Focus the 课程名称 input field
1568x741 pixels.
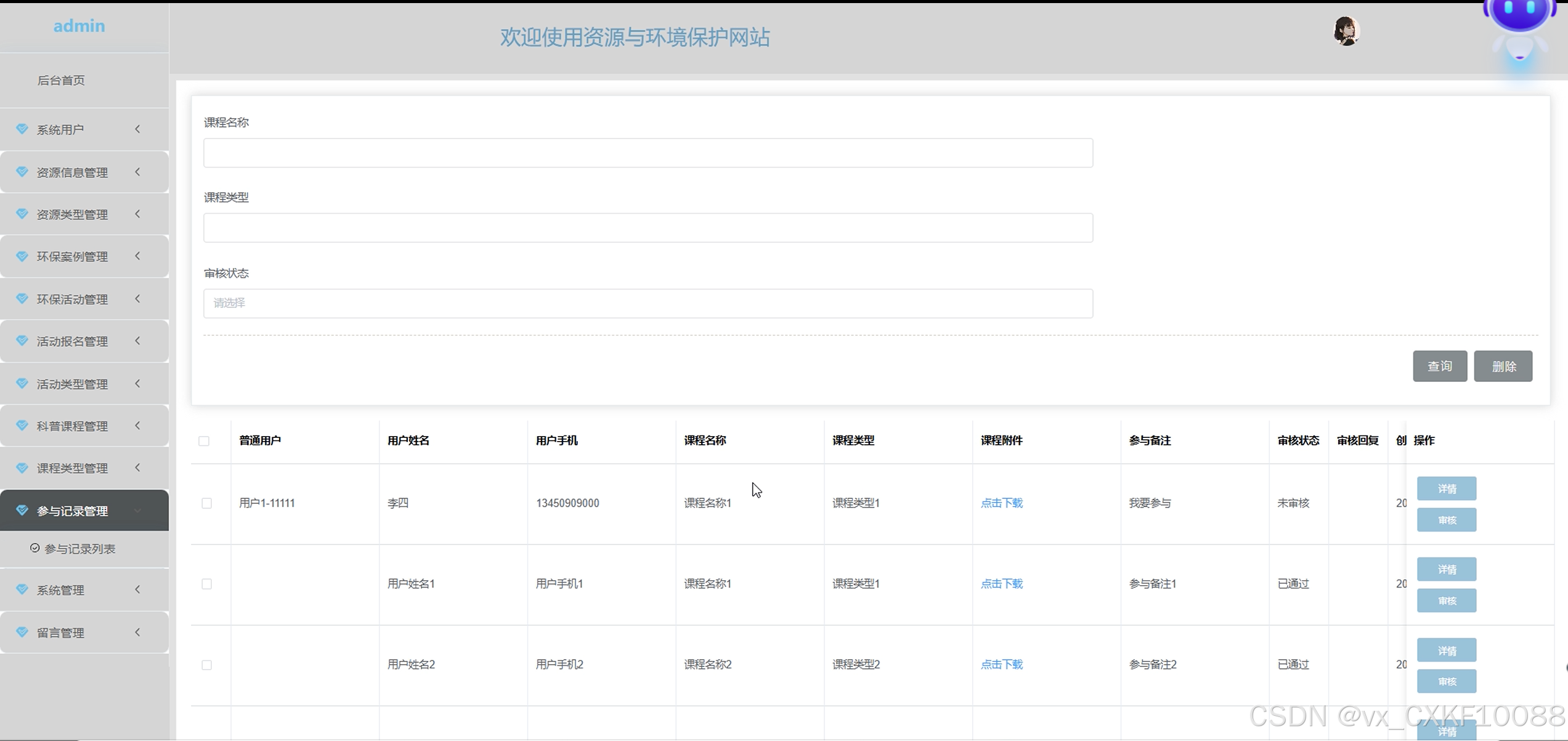(x=648, y=153)
